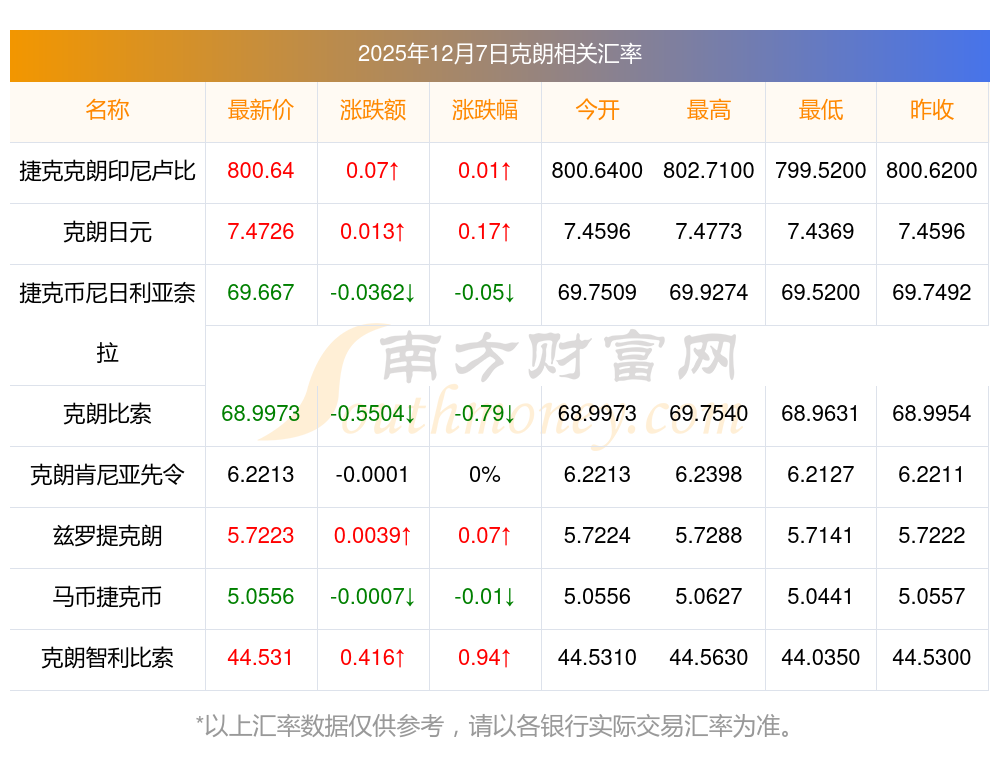The width and height of the screenshot is (1000, 757).
Task: Click the high value 44.5630
Action: [709, 658]
